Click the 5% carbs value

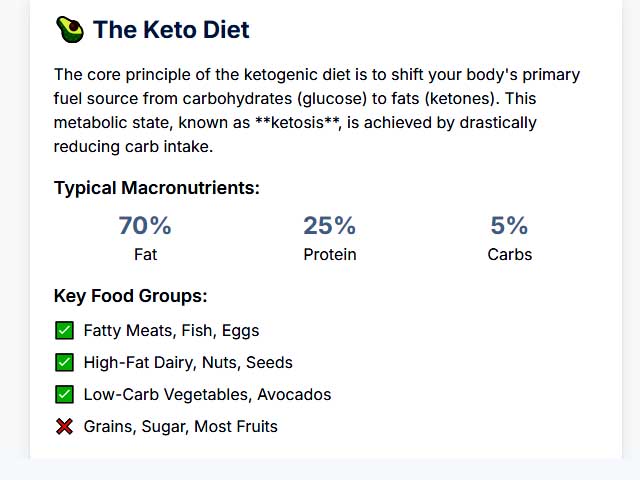(509, 225)
